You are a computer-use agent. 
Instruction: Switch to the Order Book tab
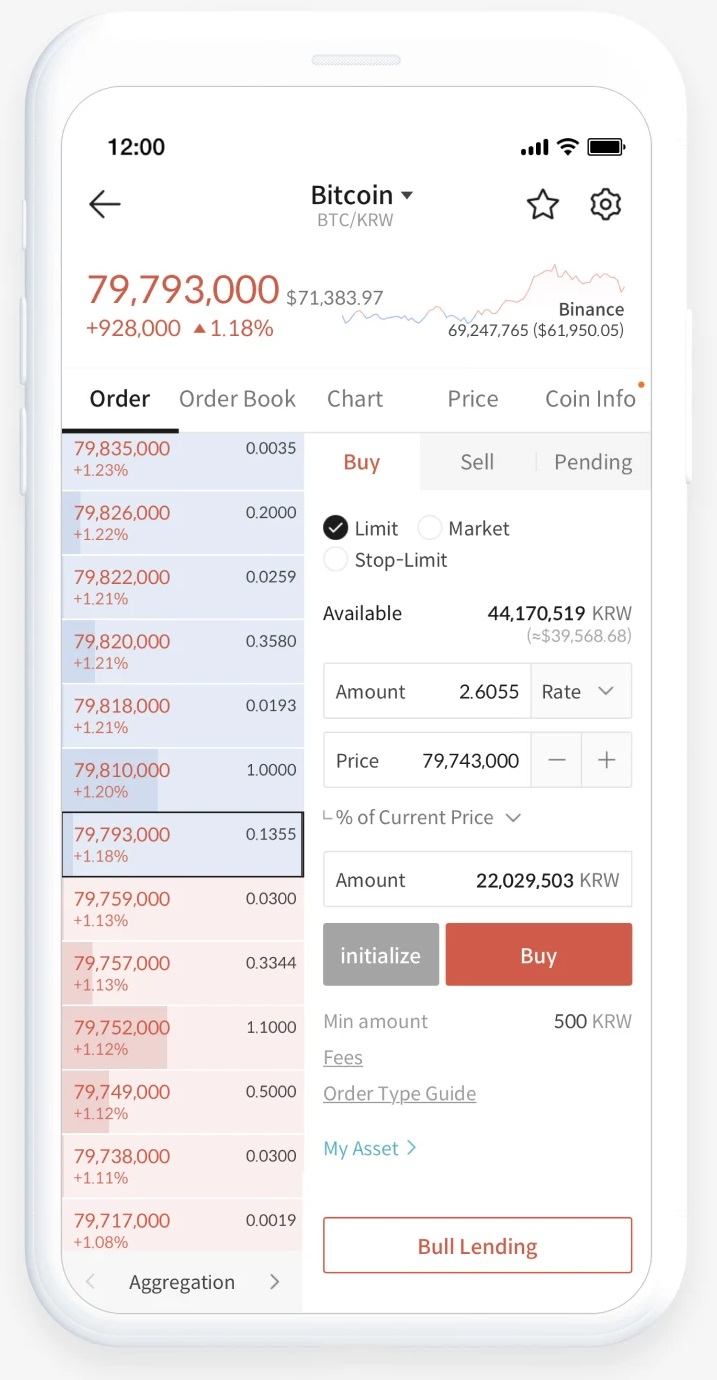tap(237, 399)
